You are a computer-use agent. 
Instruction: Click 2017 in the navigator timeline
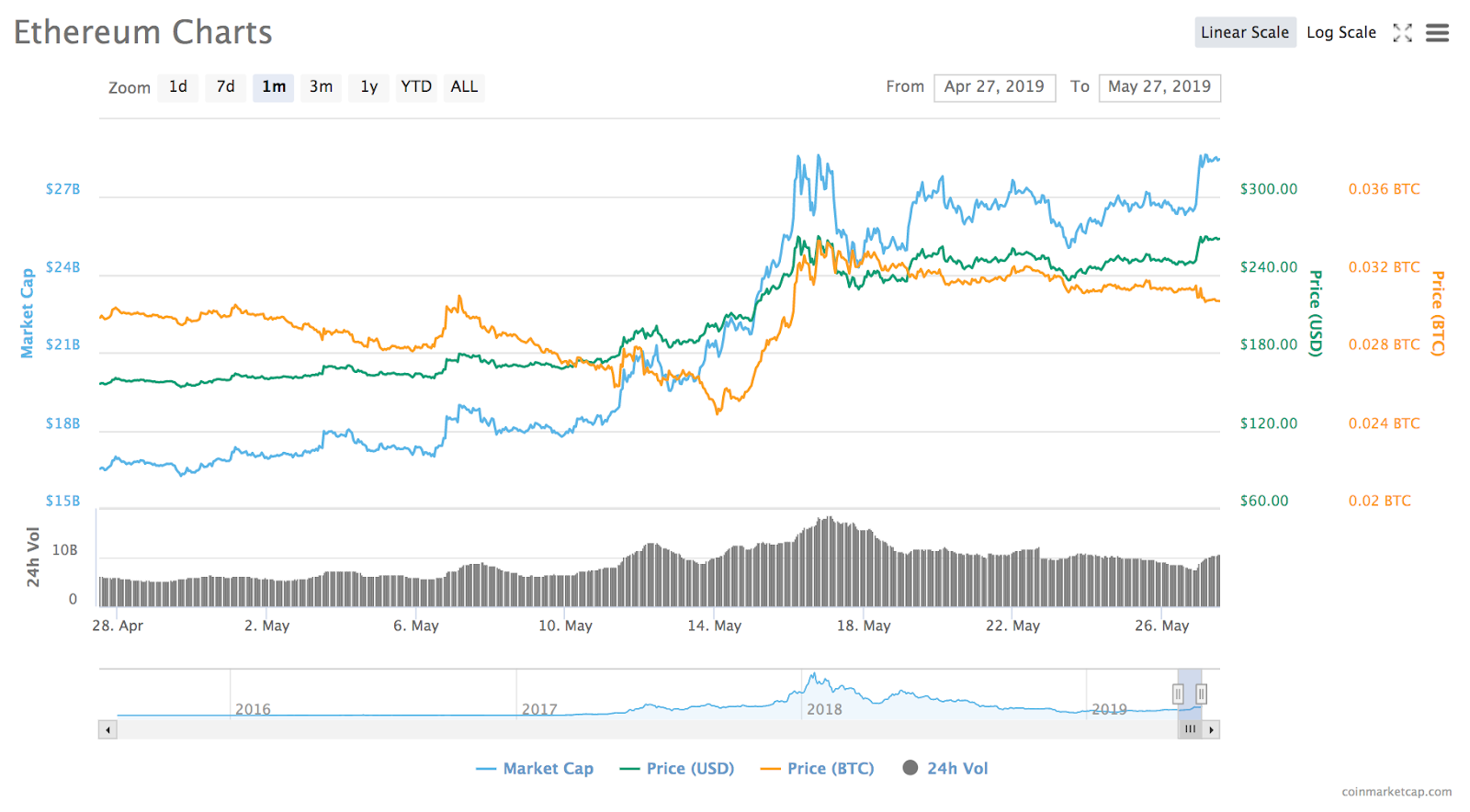(539, 709)
